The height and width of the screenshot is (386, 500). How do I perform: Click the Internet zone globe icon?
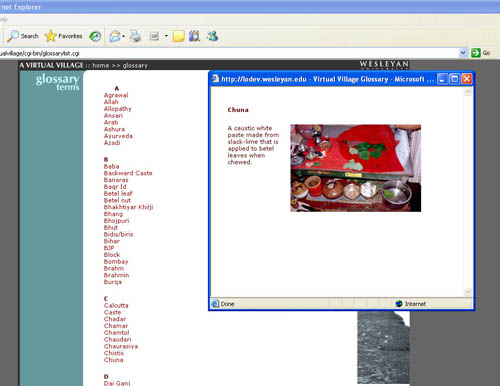399,304
